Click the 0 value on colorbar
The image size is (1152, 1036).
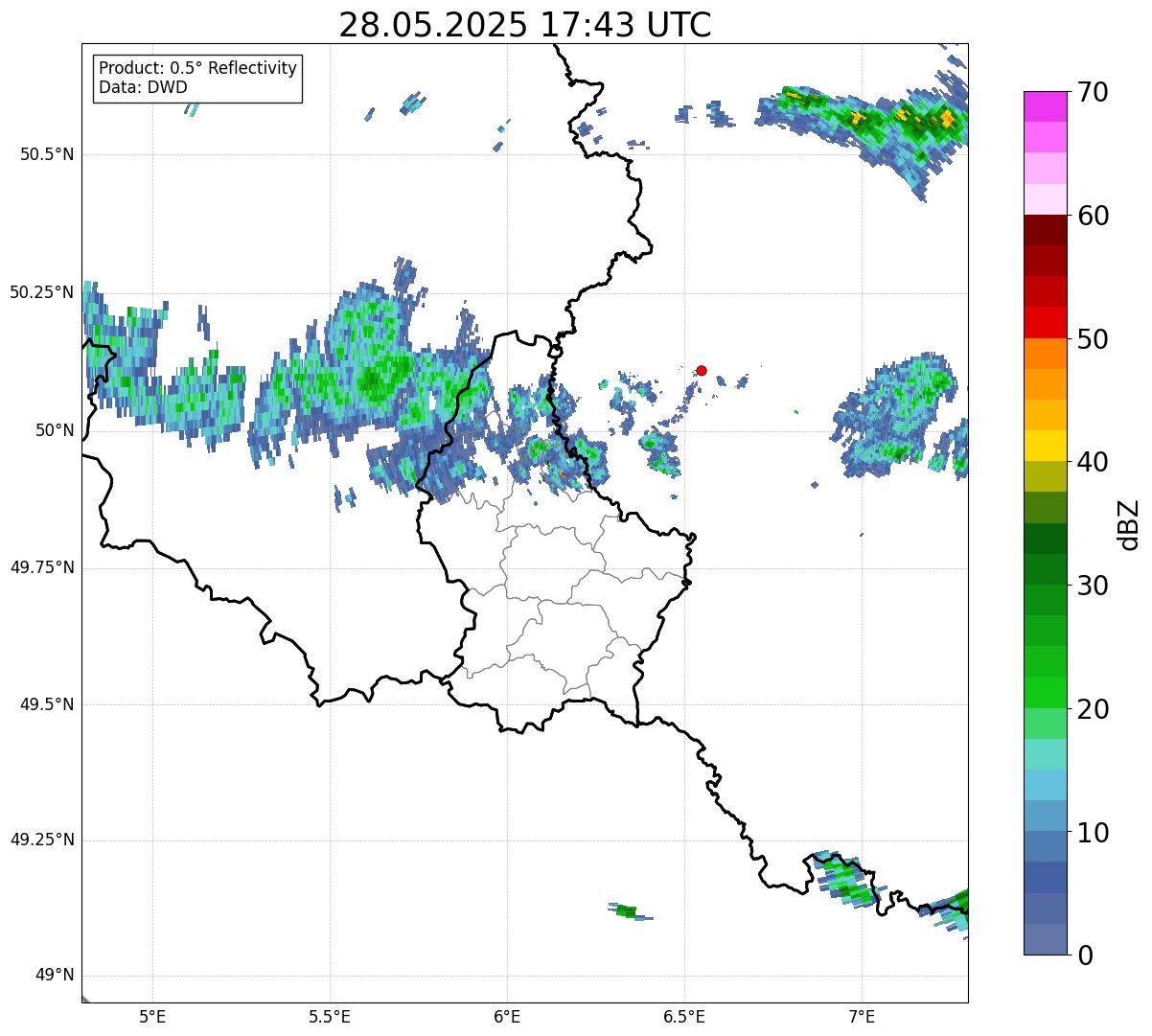click(1085, 955)
